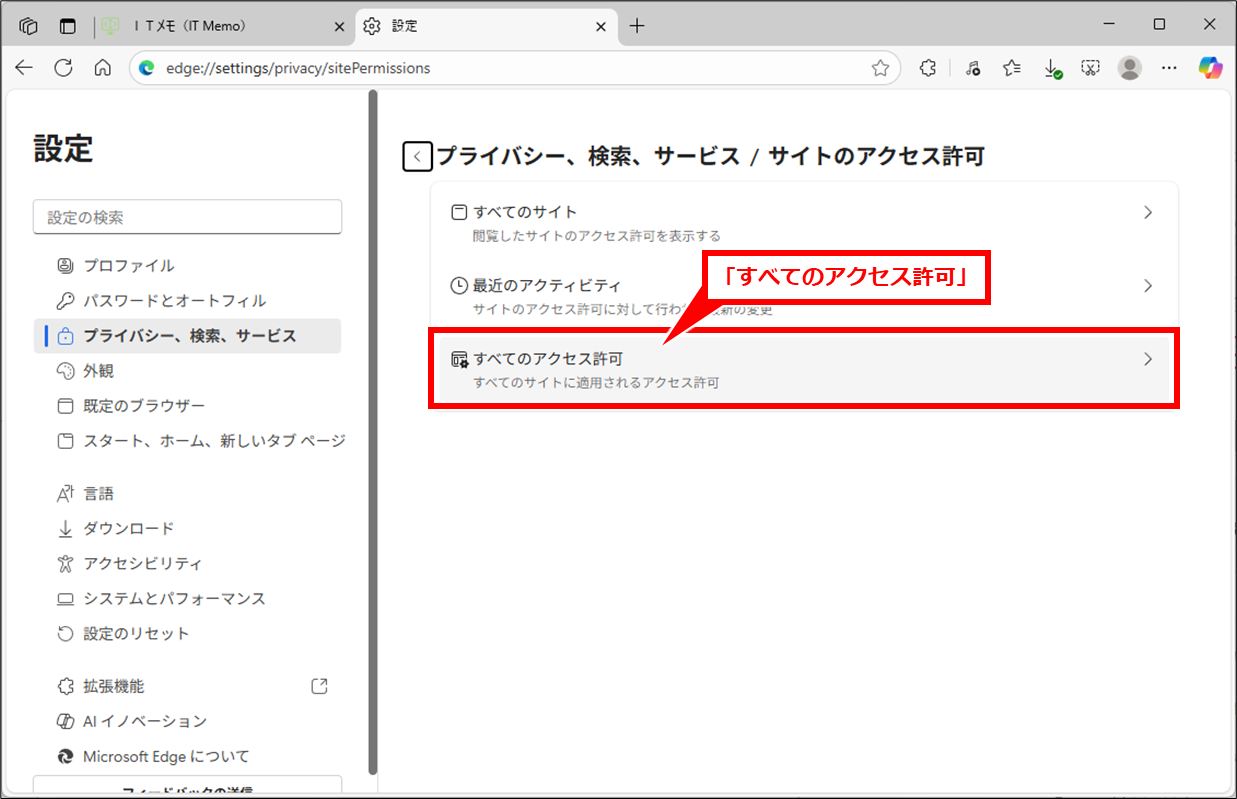Open 拡張機能 external link in sidebar
Screen dimensions: 1237x799
pyautogui.click(x=320, y=686)
